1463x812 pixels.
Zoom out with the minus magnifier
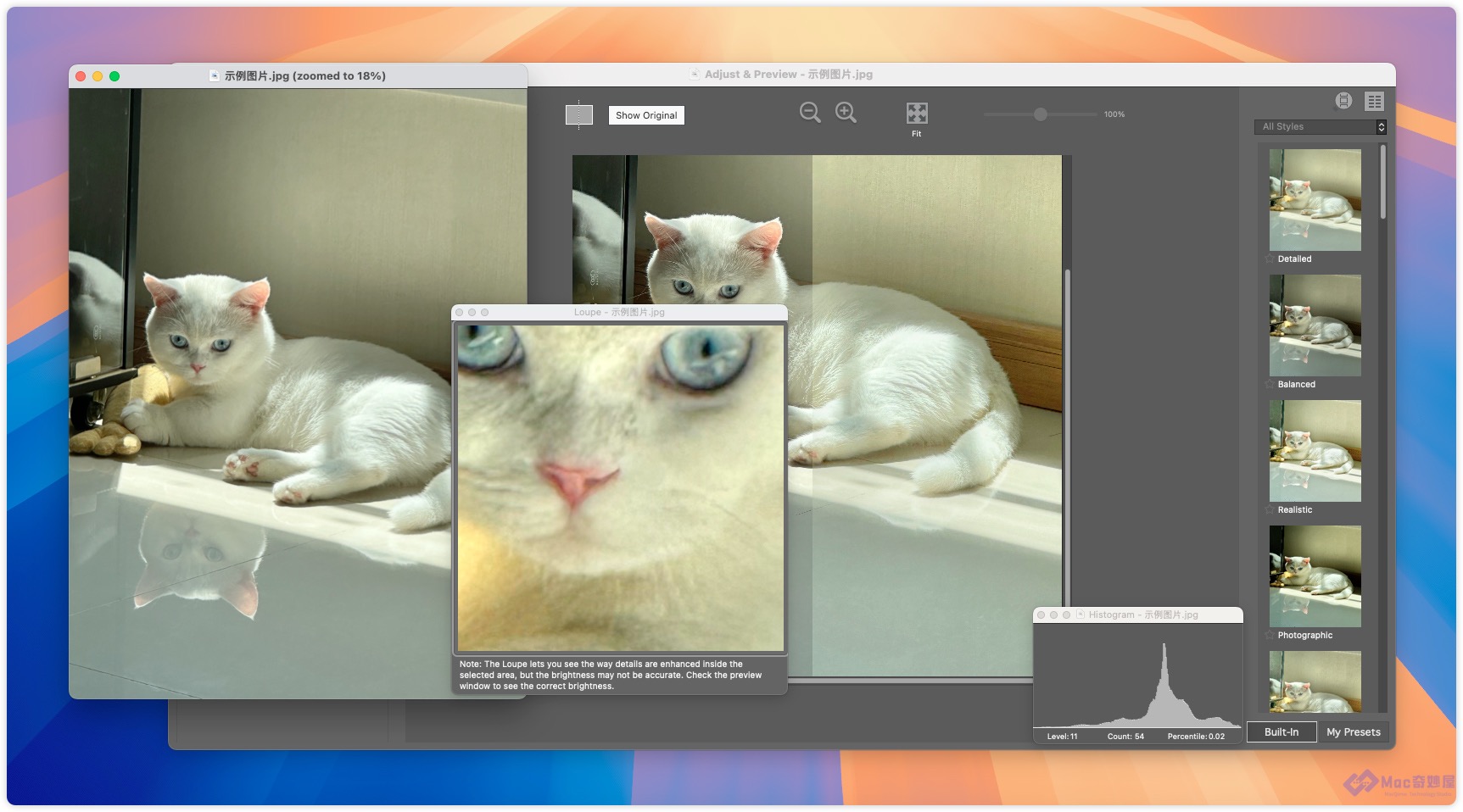click(810, 113)
